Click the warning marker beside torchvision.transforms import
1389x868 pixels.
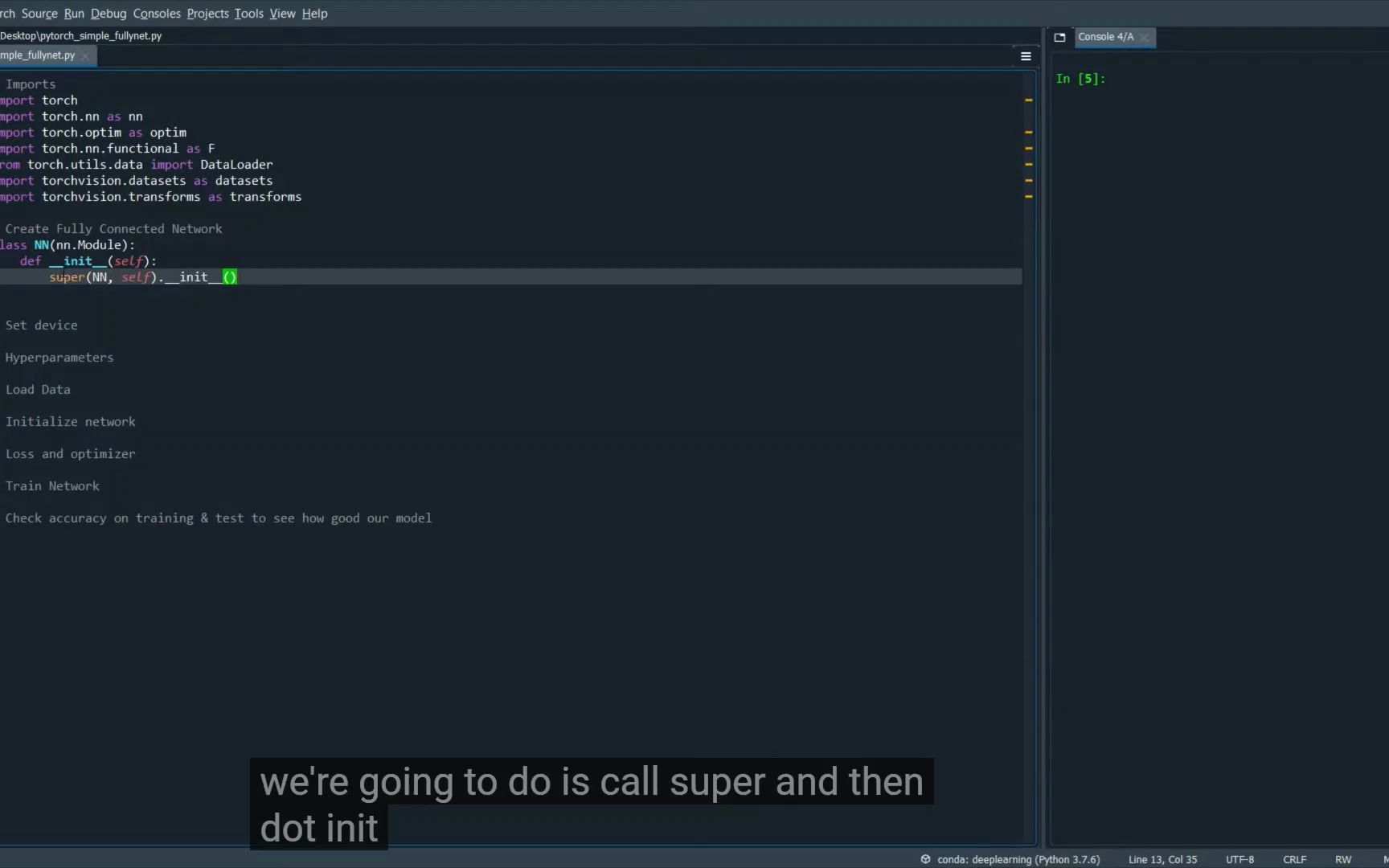1028,196
